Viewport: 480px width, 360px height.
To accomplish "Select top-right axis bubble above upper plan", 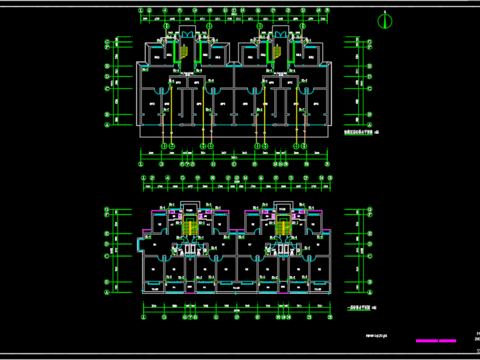I will [327, 10].
